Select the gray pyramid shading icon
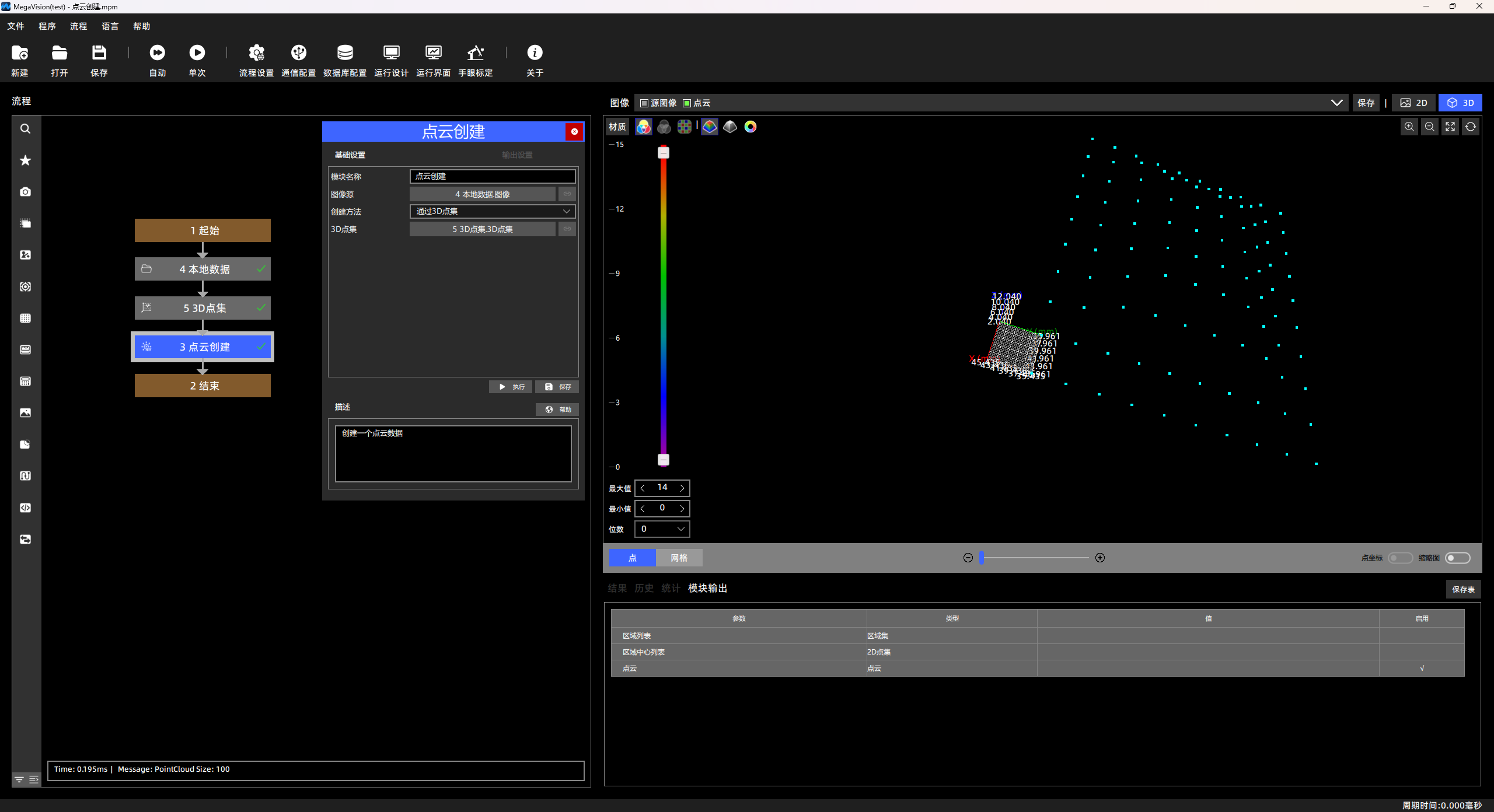Screen dimensions: 1494x812 pyautogui.click(x=730, y=127)
